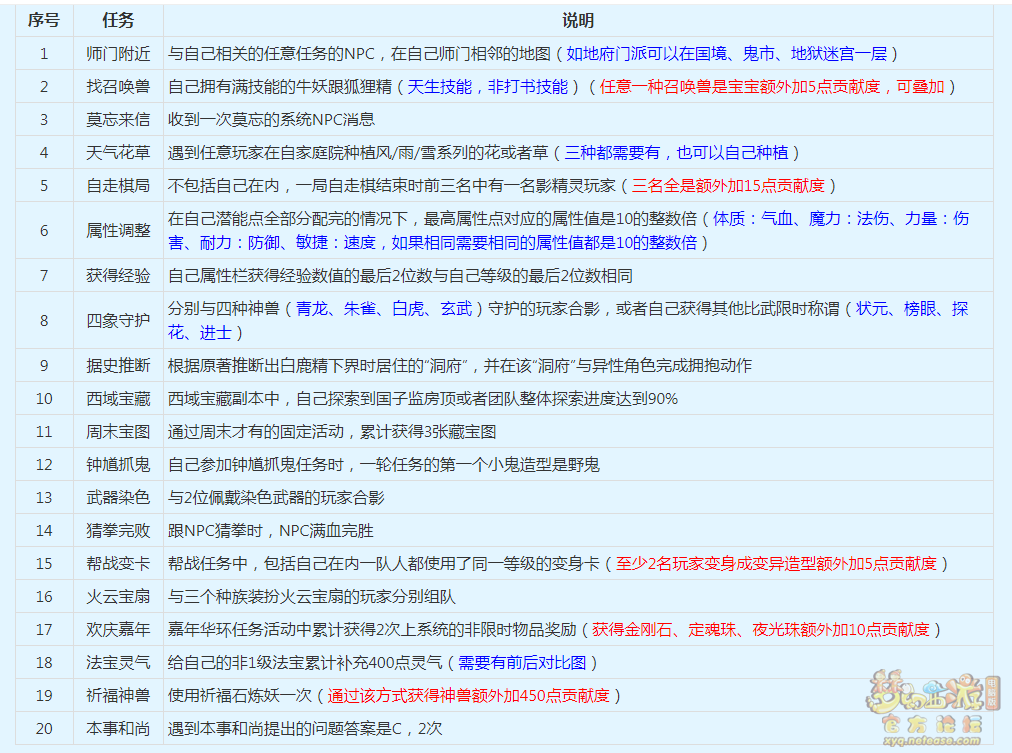Select the task name 猜拳完败
The image size is (1012, 753).
[118, 530]
